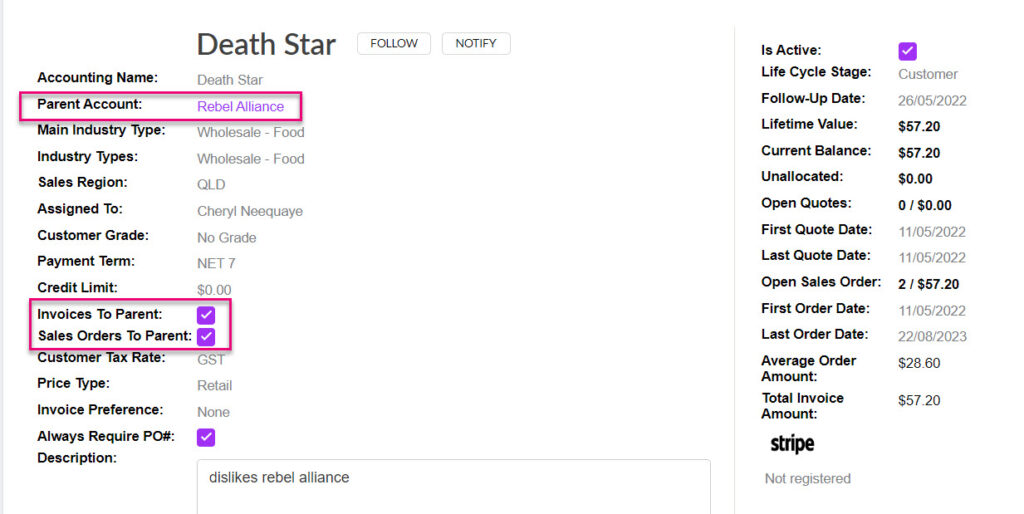Click the Stripe logo
Viewport: 1024px width, 514px height.
[x=792, y=444]
